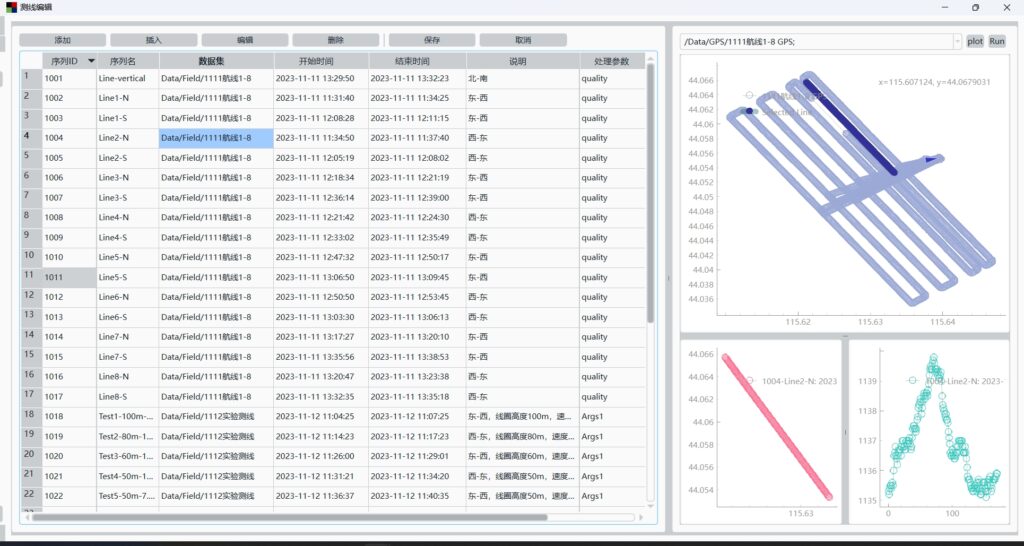Click the 数据集 column header
This screenshot has width=1024, height=546.
217,61
